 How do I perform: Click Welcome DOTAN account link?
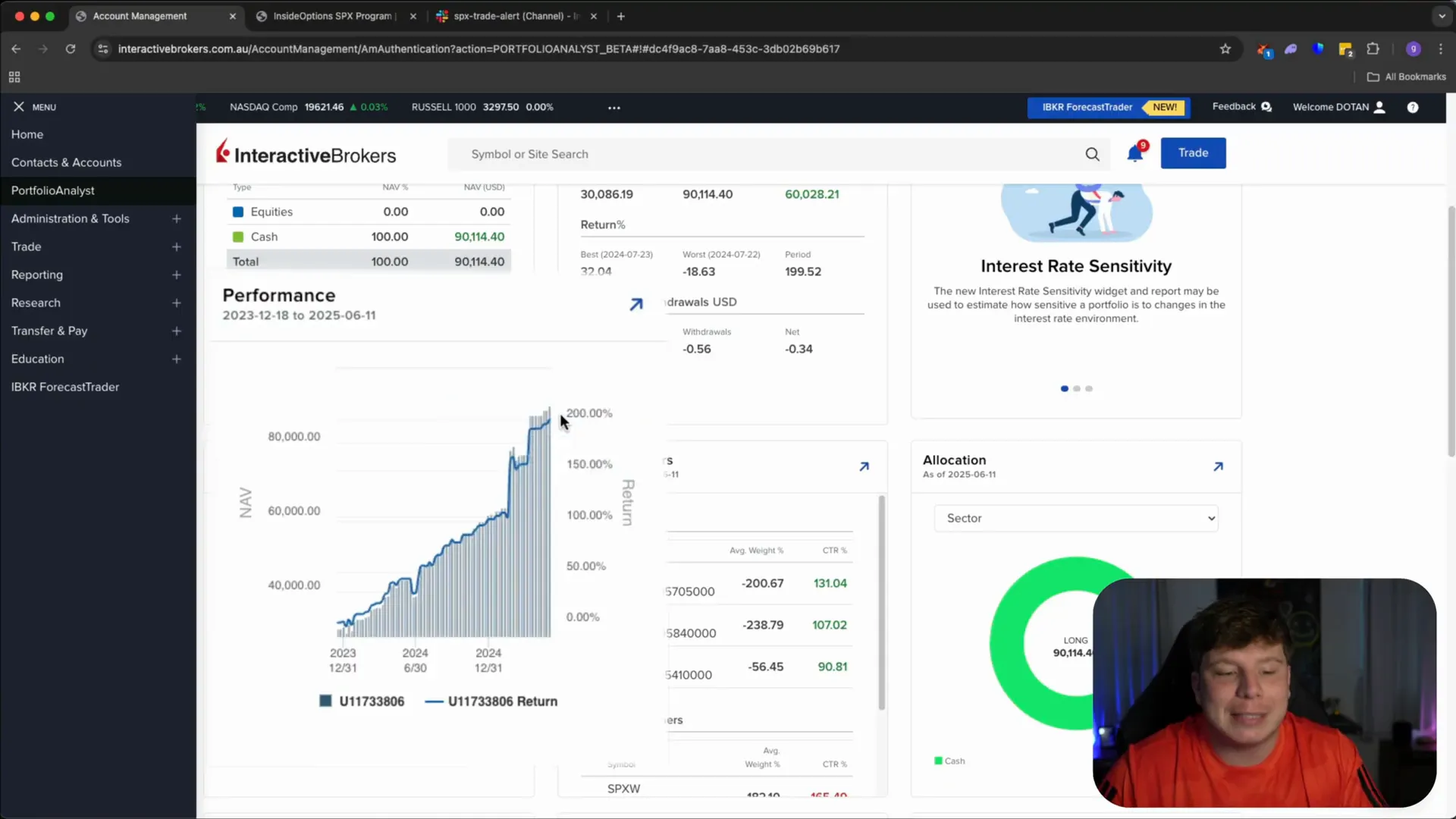[x=1331, y=107]
